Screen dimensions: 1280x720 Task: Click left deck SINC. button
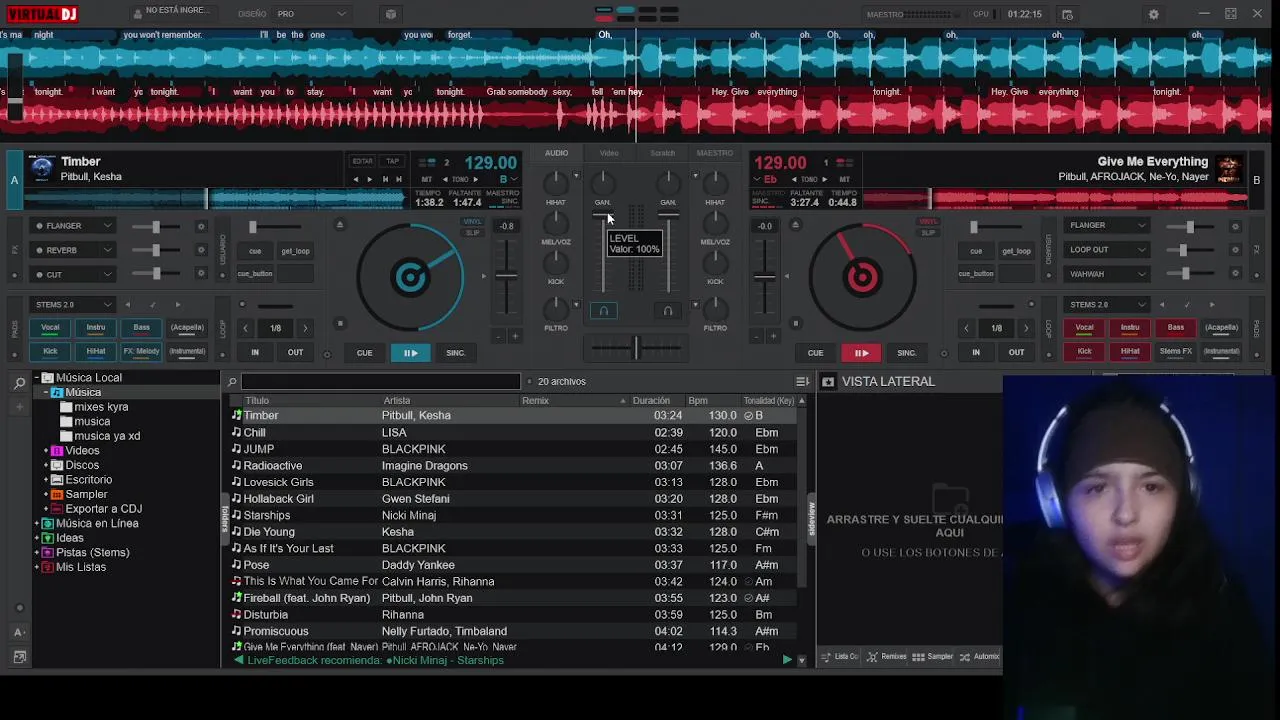[x=456, y=353]
